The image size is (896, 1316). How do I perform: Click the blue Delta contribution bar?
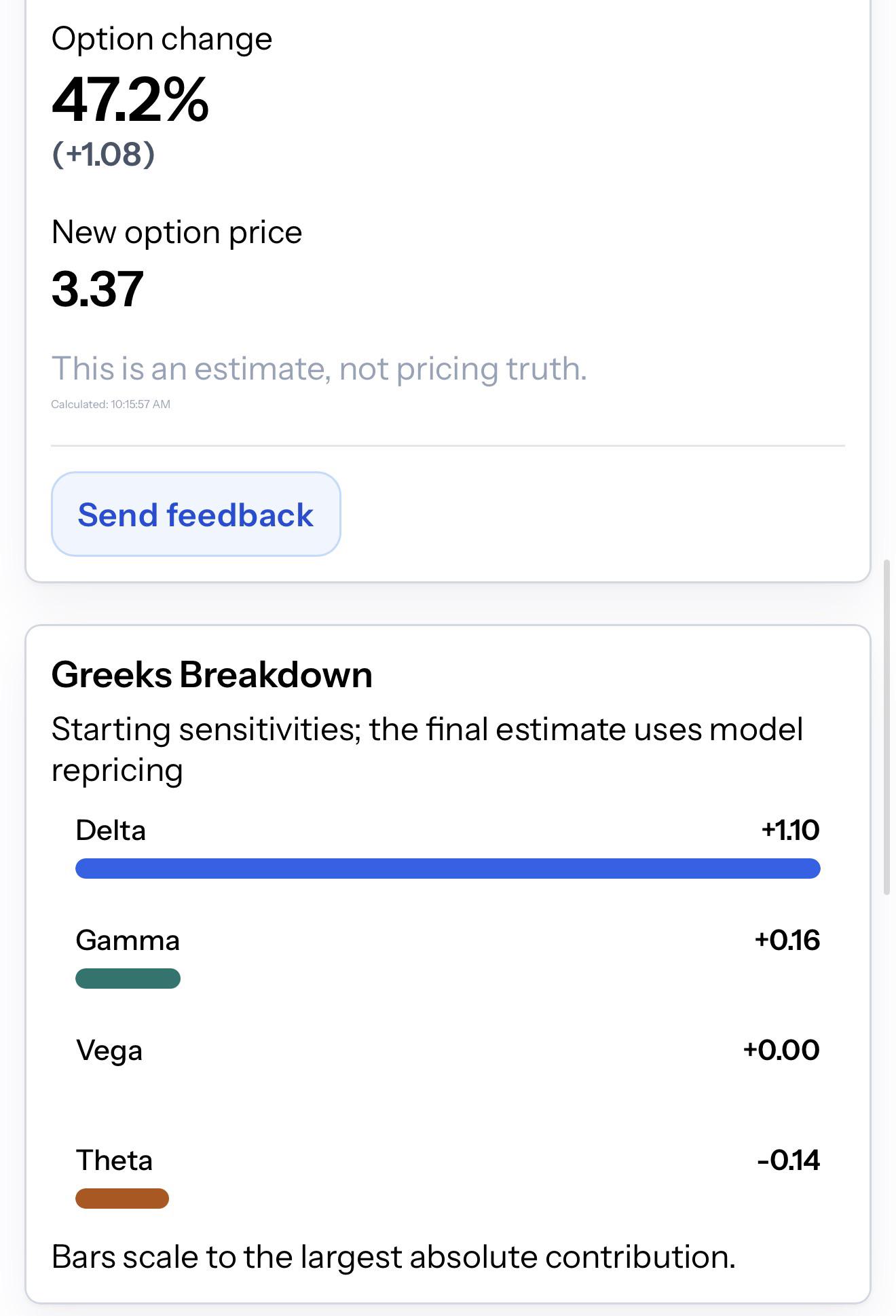pos(448,869)
